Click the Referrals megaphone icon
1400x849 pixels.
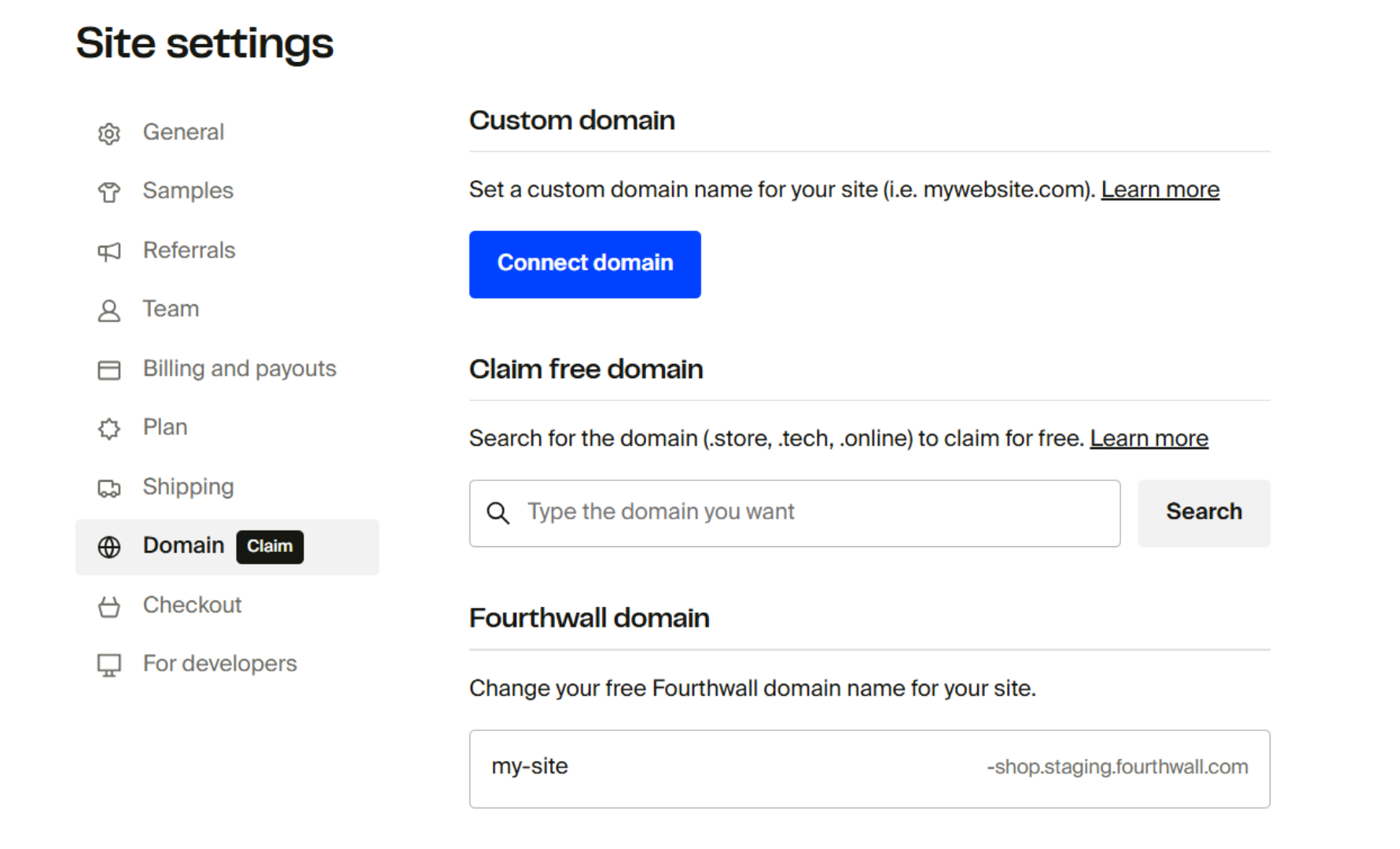pyautogui.click(x=108, y=252)
